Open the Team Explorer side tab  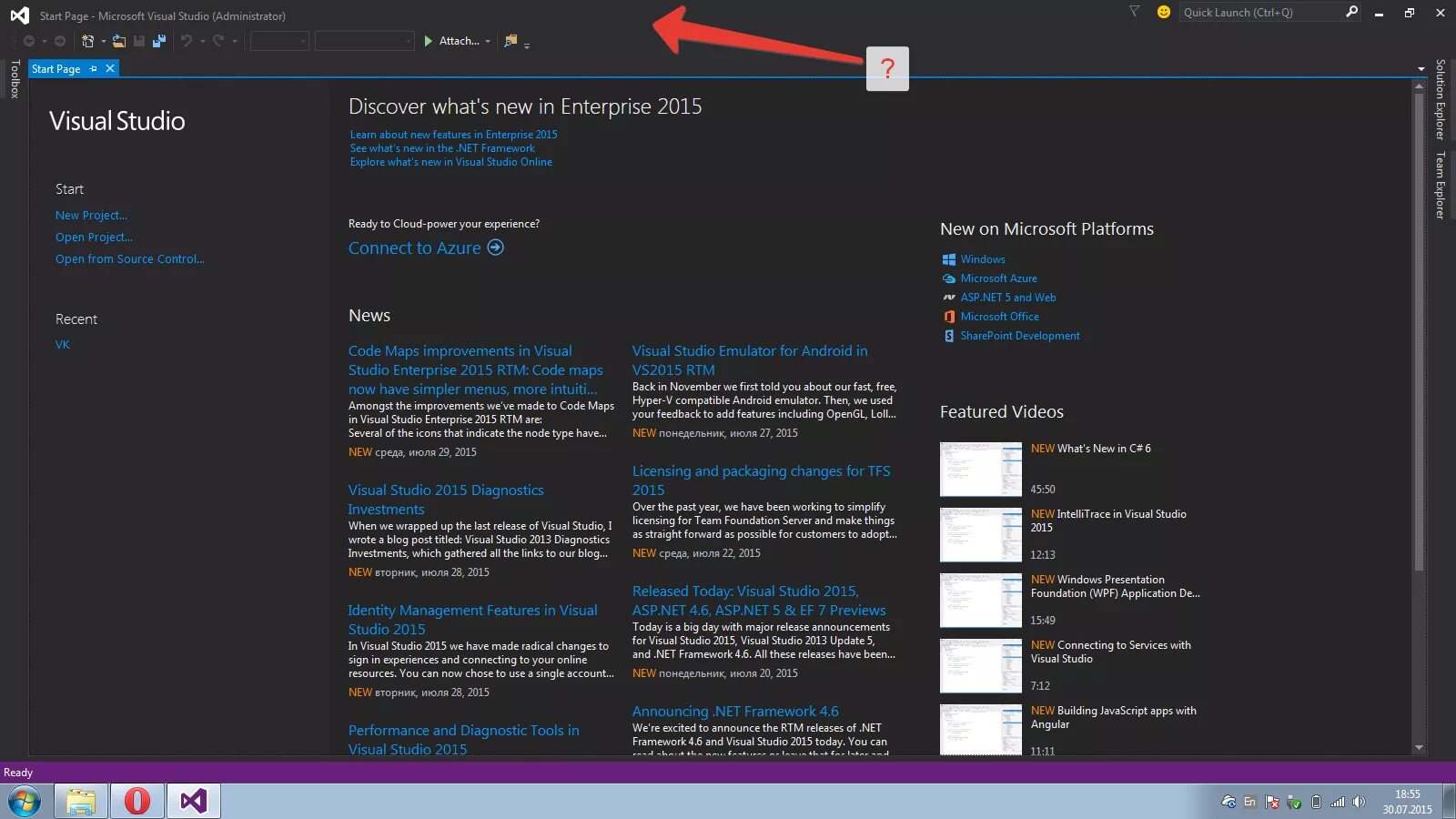pos(1440,185)
